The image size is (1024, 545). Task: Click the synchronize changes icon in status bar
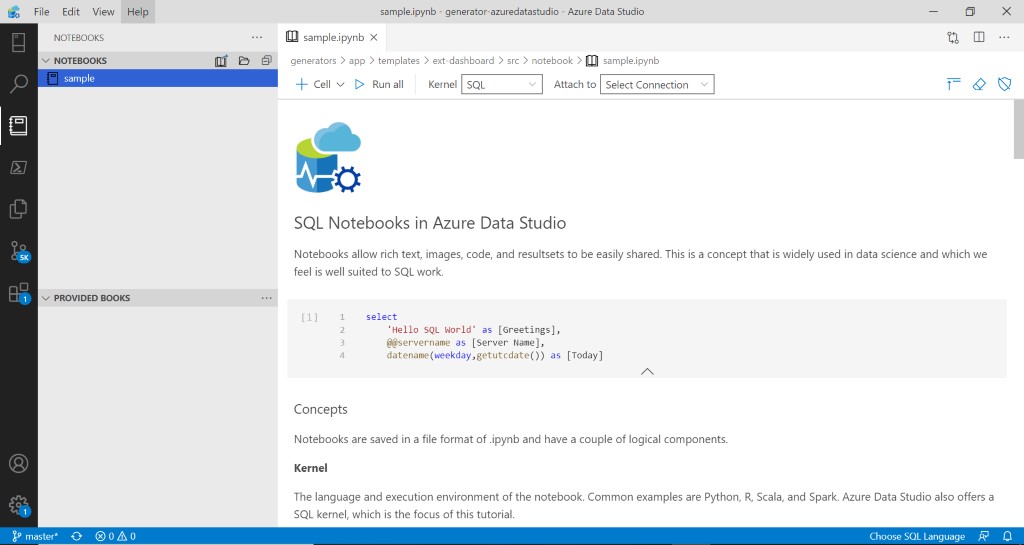[x=76, y=537]
